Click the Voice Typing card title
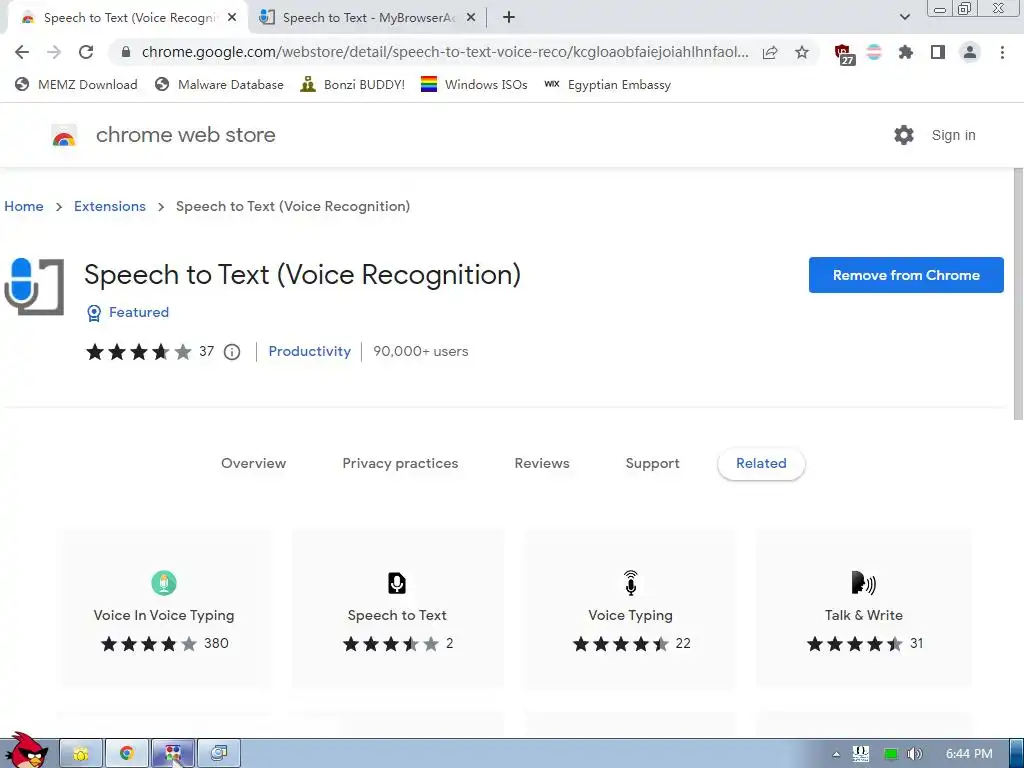This screenshot has width=1024, height=768. [x=630, y=615]
